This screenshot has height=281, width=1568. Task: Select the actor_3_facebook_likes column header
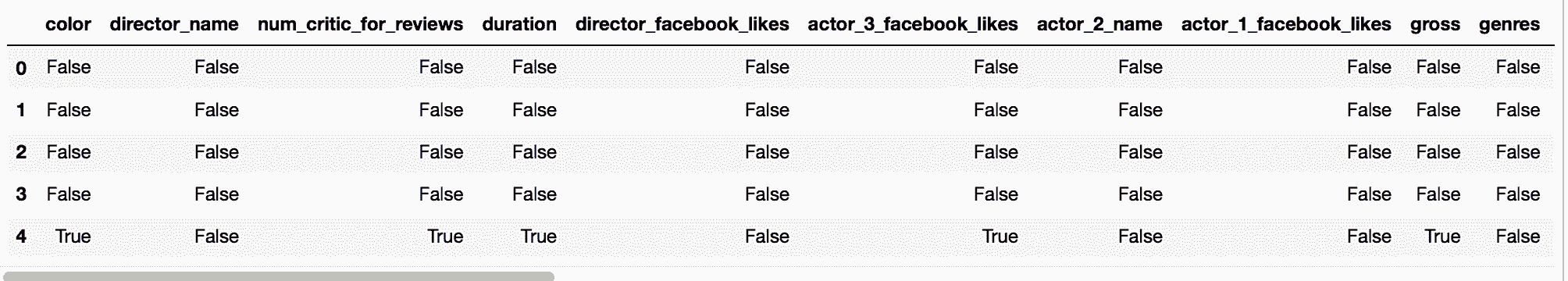click(913, 24)
